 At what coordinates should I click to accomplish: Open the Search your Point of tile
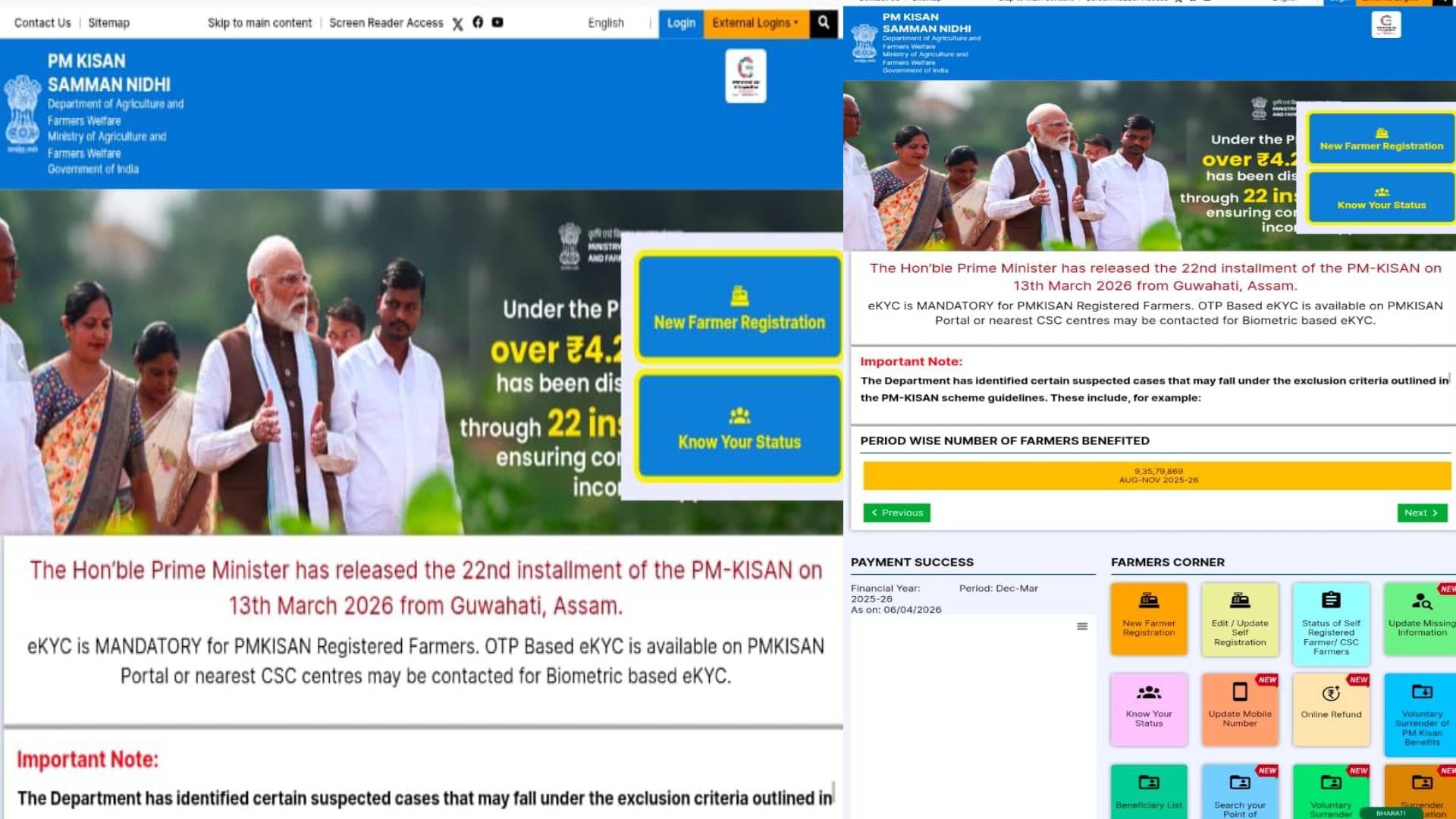tap(1240, 792)
